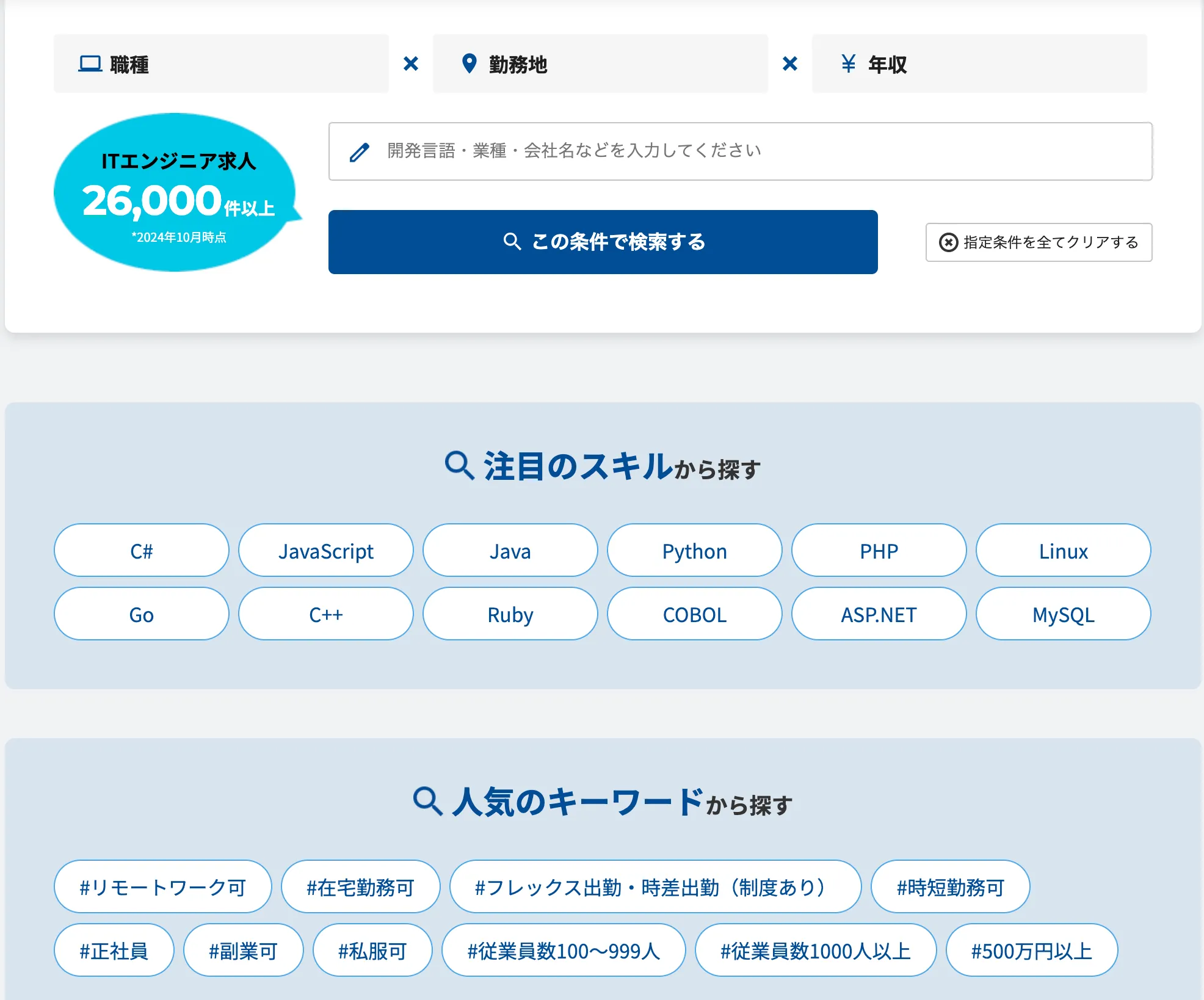1204x1000 pixels.
Task: Select the ASP.NET skill tag
Action: point(879,614)
